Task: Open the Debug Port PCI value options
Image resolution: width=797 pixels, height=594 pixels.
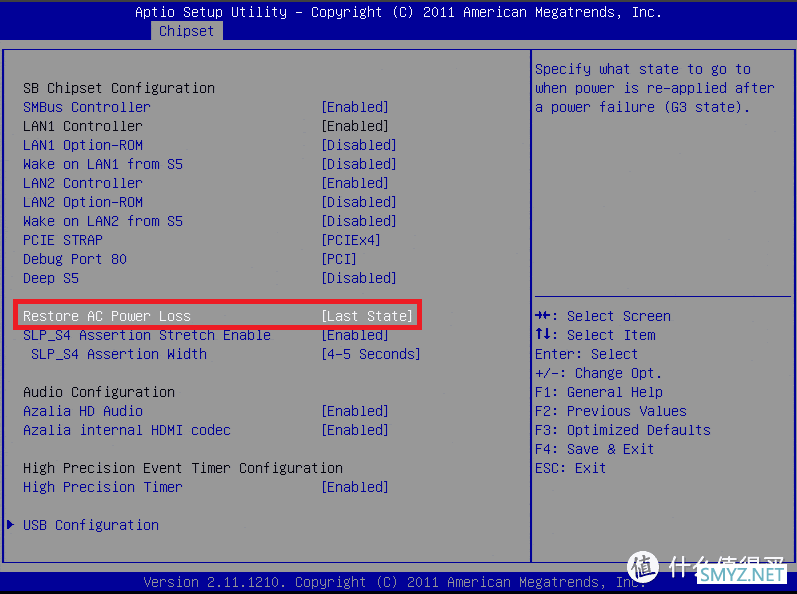Action: pyautogui.click(x=339, y=259)
